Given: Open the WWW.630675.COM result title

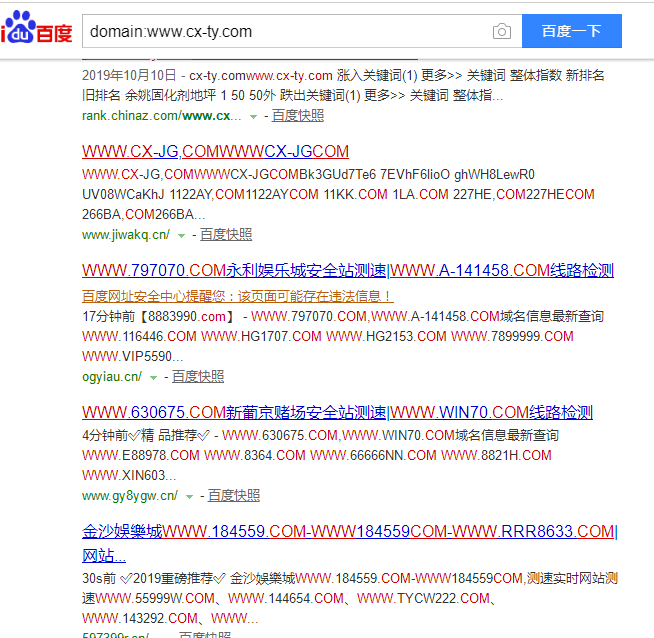Looking at the screenshot, I should click(x=337, y=412).
